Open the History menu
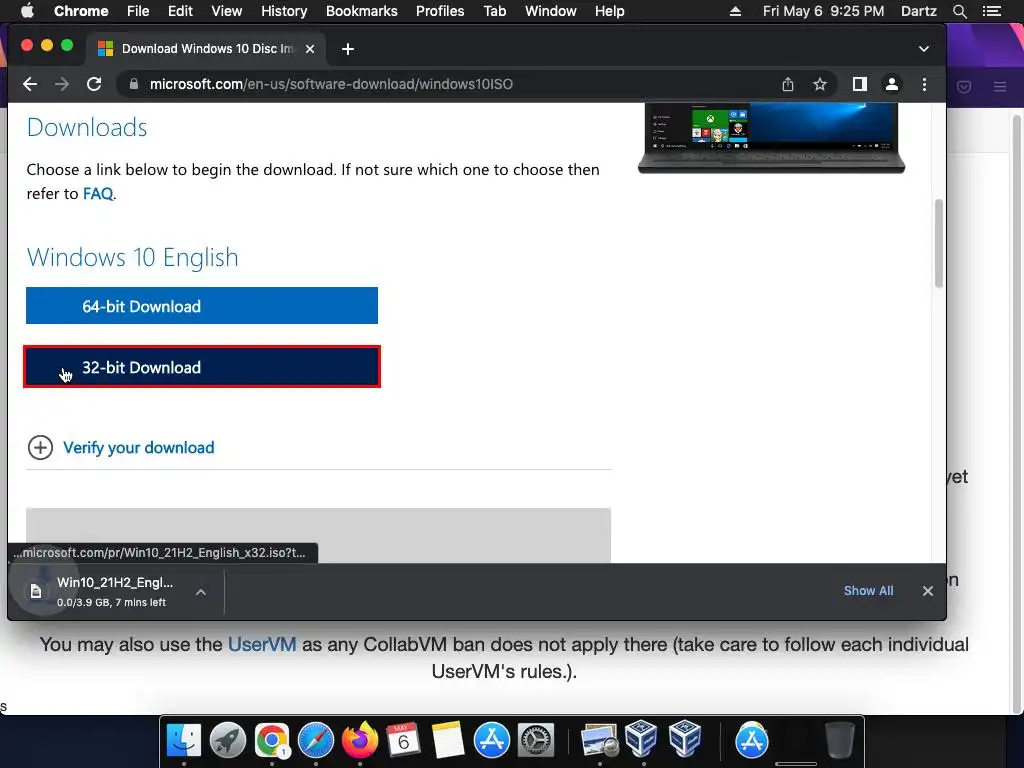Image resolution: width=1024 pixels, height=768 pixels. tap(284, 11)
